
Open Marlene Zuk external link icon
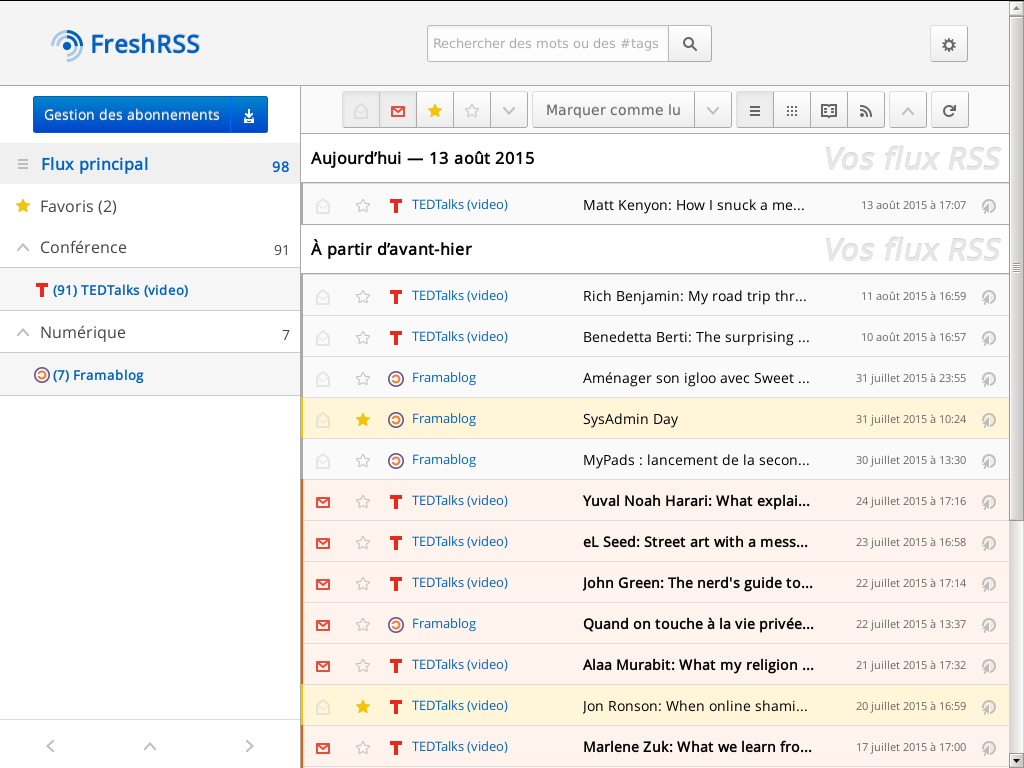coord(988,748)
